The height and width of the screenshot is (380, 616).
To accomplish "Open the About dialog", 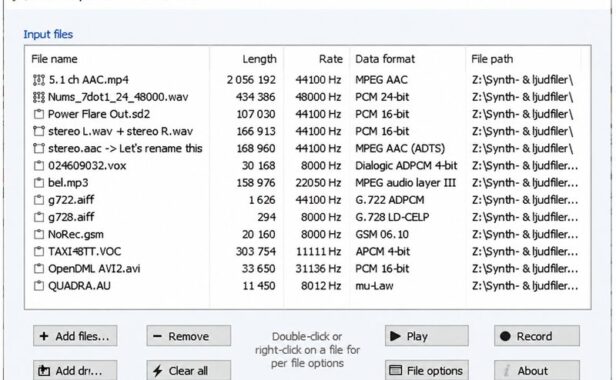I will (x=537, y=370).
